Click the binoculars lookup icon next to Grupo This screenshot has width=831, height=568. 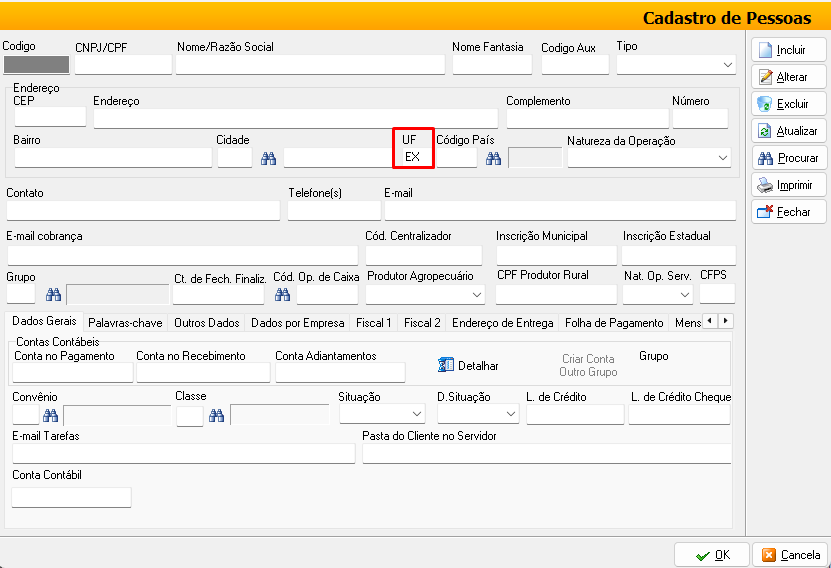pyautogui.click(x=52, y=294)
